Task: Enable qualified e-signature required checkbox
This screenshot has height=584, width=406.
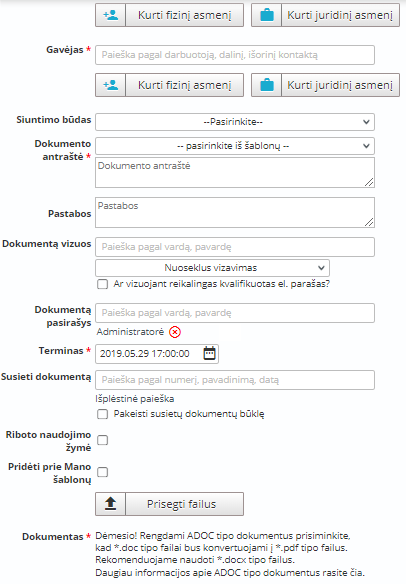Action: click(102, 284)
